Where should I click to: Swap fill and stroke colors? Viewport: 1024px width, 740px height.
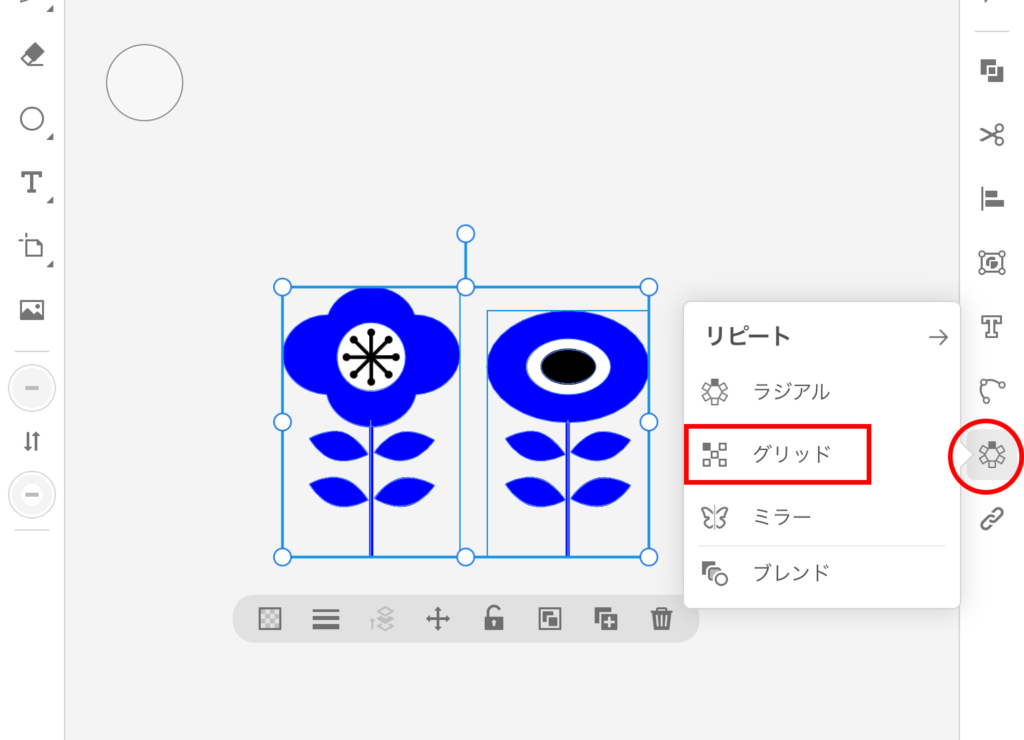[32, 441]
